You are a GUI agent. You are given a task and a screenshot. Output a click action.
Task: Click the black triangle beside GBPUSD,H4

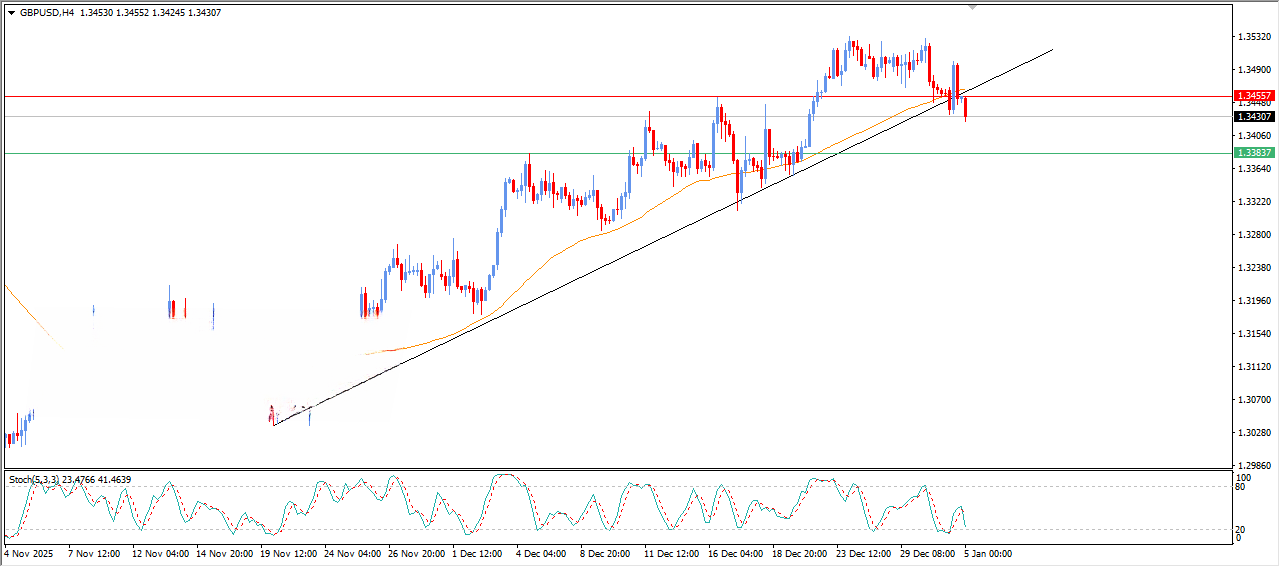(x=12, y=13)
